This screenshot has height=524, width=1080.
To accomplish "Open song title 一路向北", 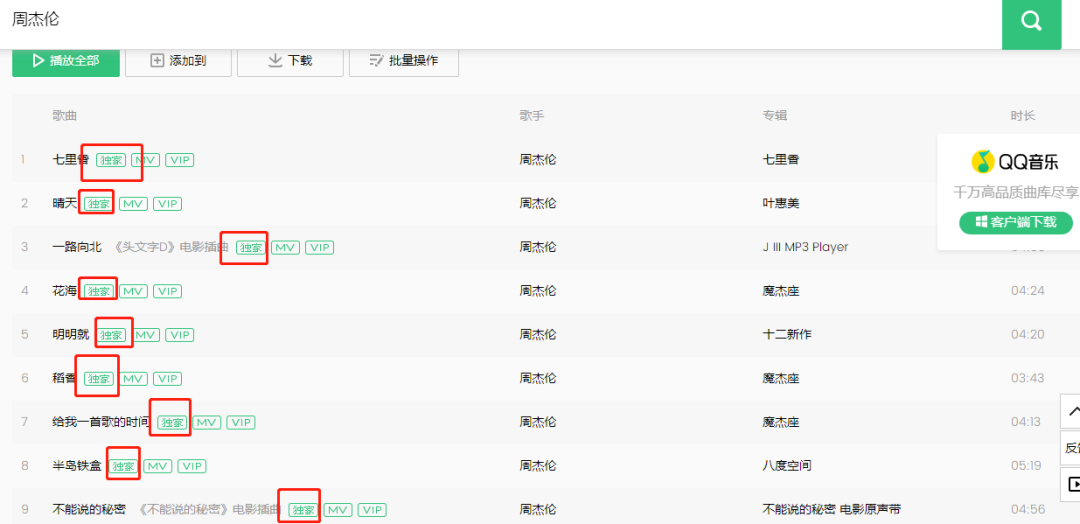I will coord(77,247).
